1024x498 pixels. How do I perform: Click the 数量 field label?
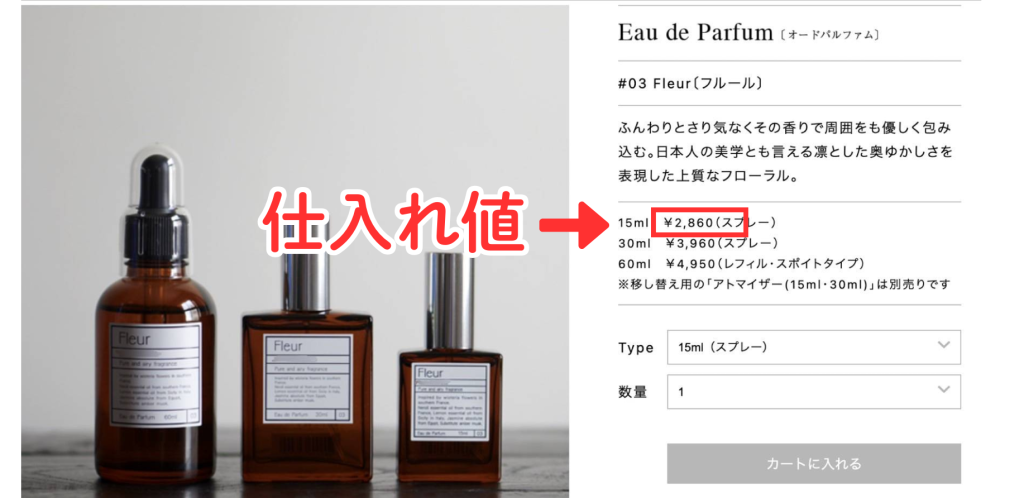632,392
